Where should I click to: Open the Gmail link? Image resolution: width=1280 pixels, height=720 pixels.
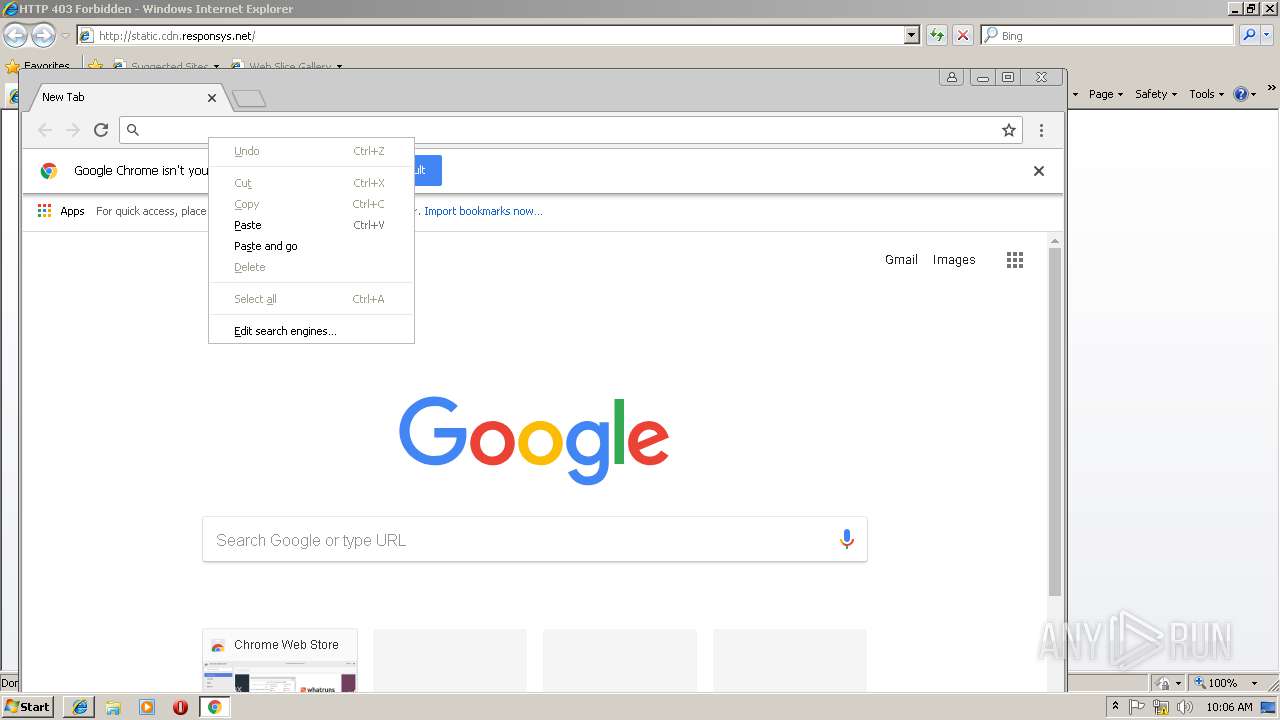click(x=901, y=260)
